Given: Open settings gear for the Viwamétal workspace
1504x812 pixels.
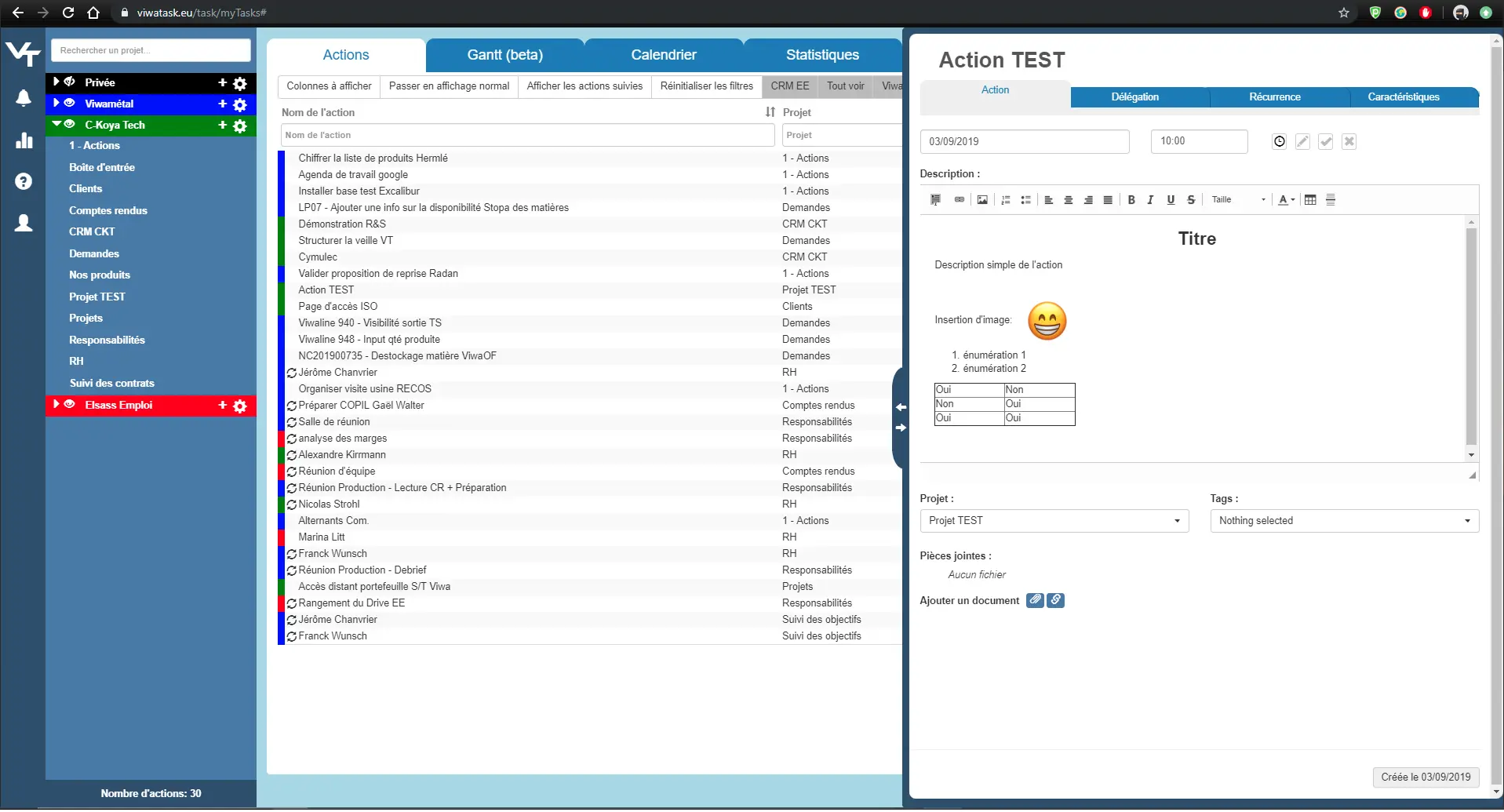Looking at the screenshot, I should click(x=240, y=104).
